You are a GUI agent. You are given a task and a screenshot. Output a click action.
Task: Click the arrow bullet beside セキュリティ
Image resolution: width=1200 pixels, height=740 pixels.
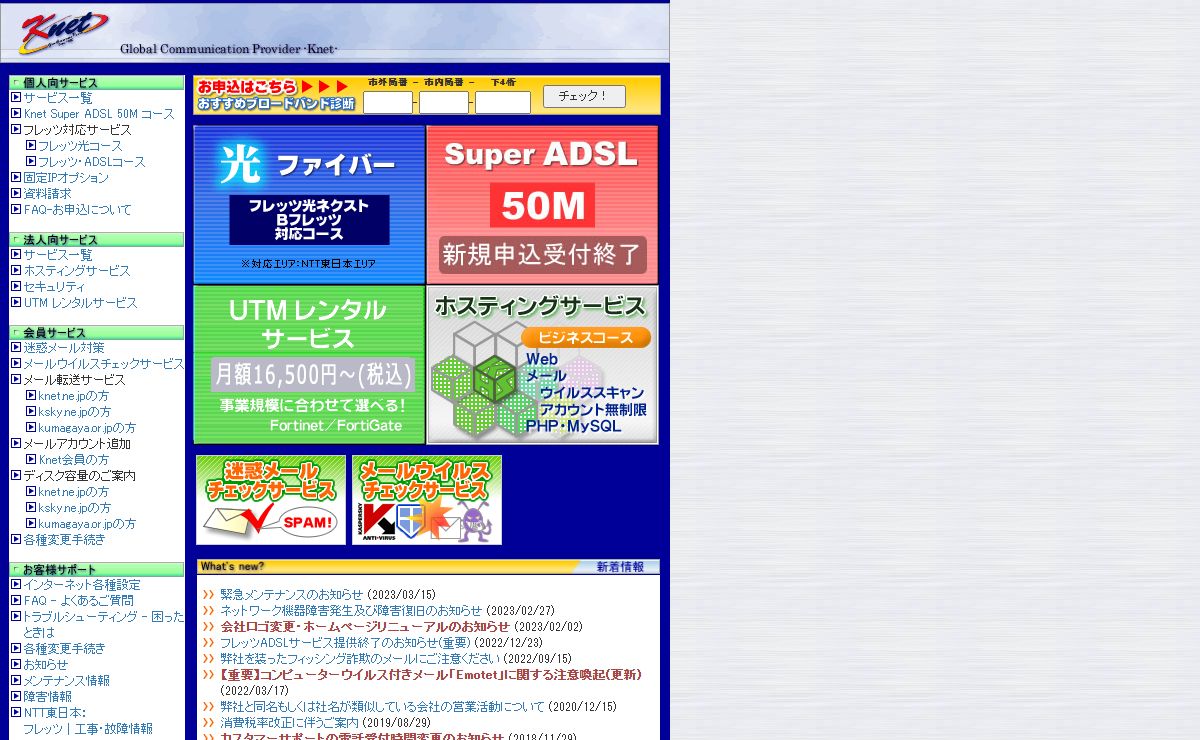pyautogui.click(x=16, y=286)
